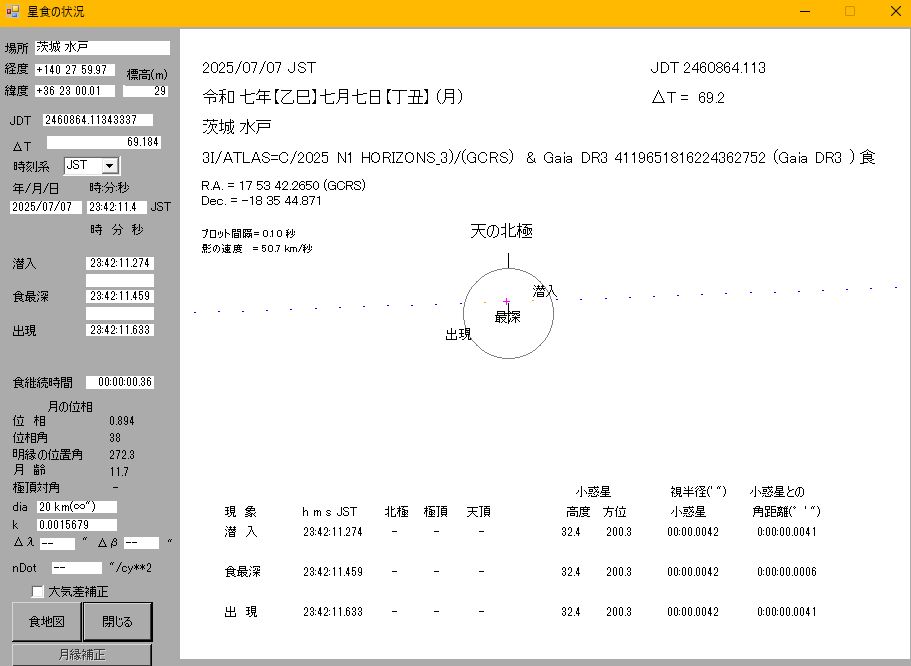Click the h m s JST column header

[x=329, y=512]
